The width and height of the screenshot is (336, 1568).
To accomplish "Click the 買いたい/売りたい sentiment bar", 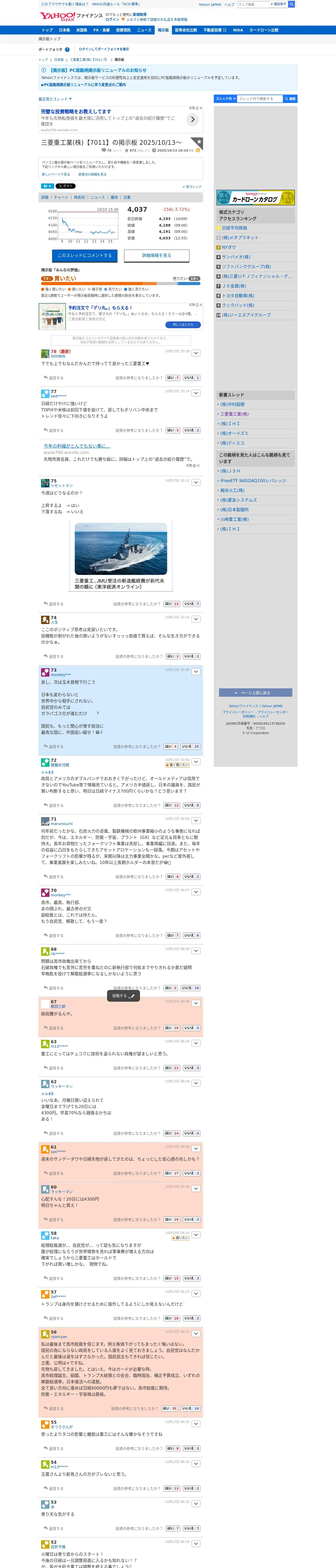I will (121, 283).
